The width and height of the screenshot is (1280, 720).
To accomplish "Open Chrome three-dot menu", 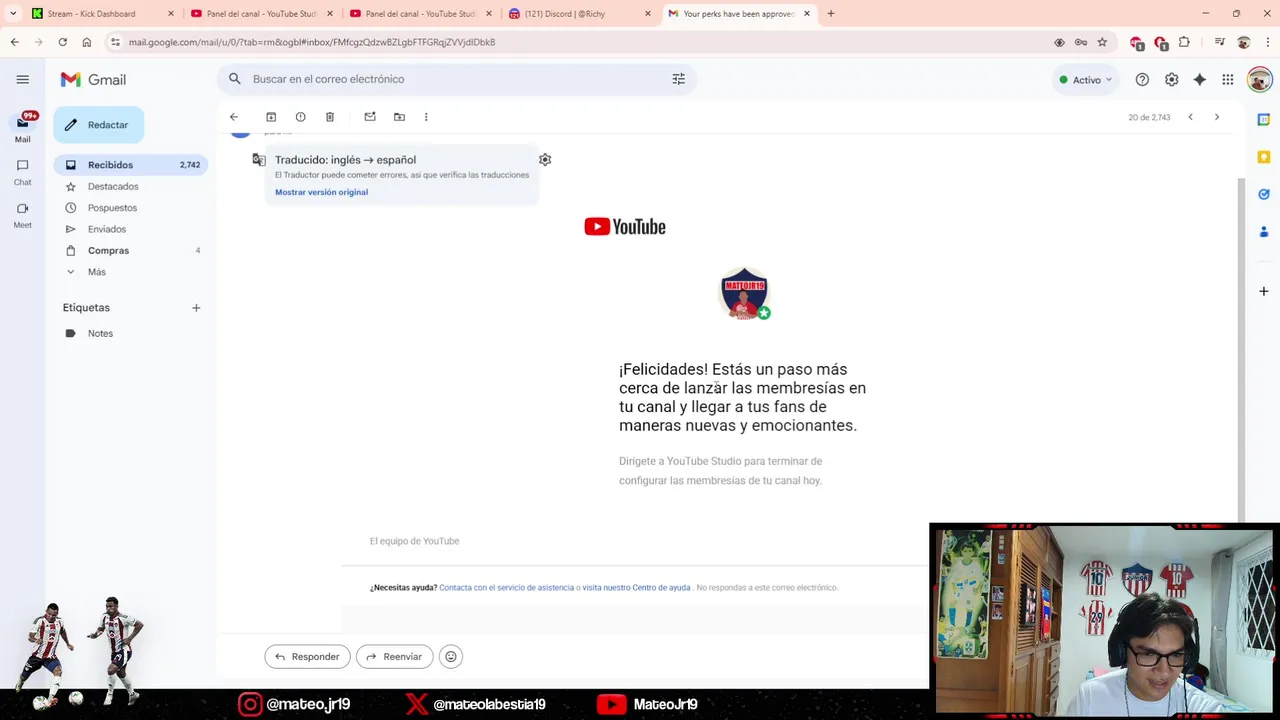I will tap(1267, 42).
